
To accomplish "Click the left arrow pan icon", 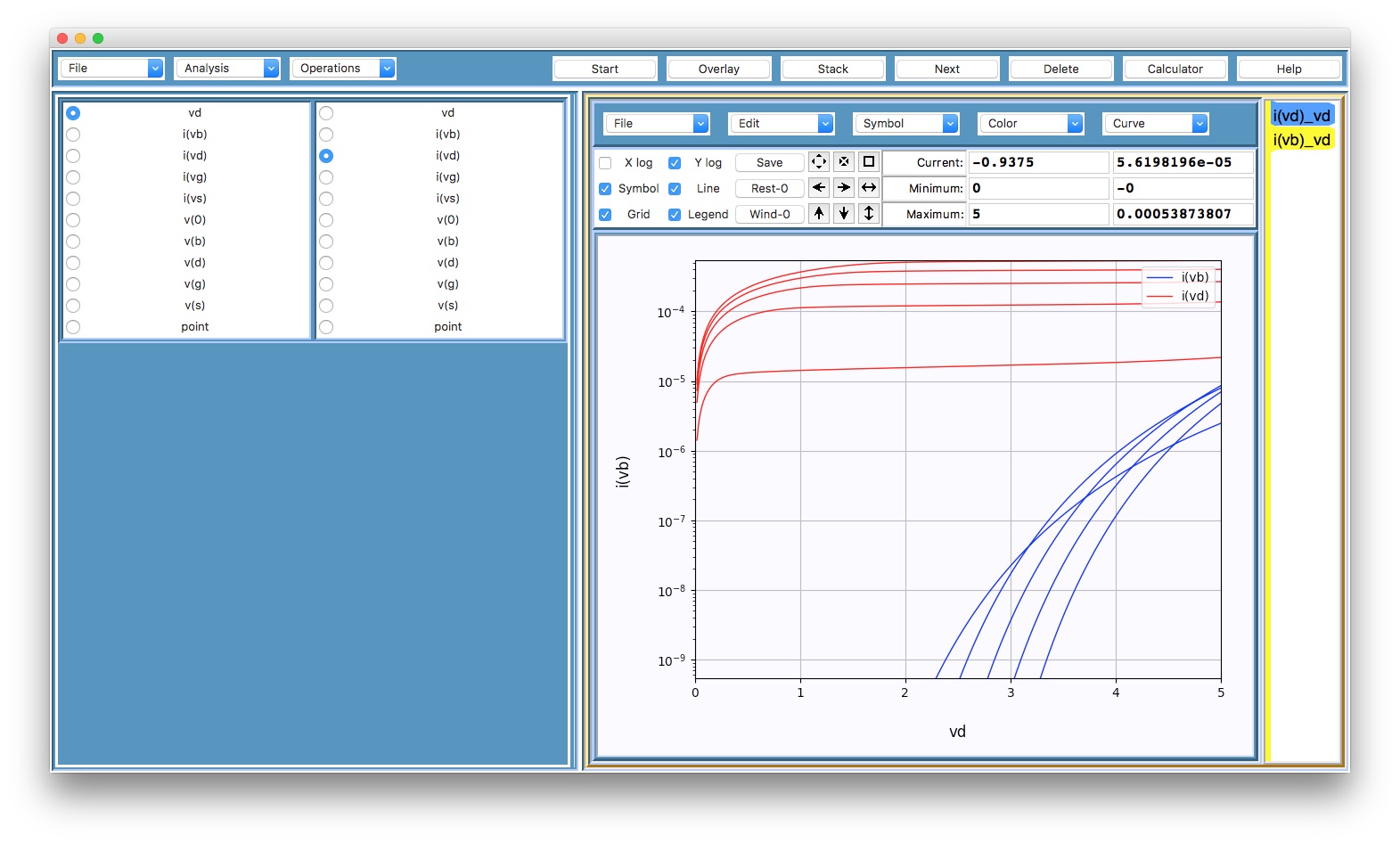I will click(x=818, y=188).
